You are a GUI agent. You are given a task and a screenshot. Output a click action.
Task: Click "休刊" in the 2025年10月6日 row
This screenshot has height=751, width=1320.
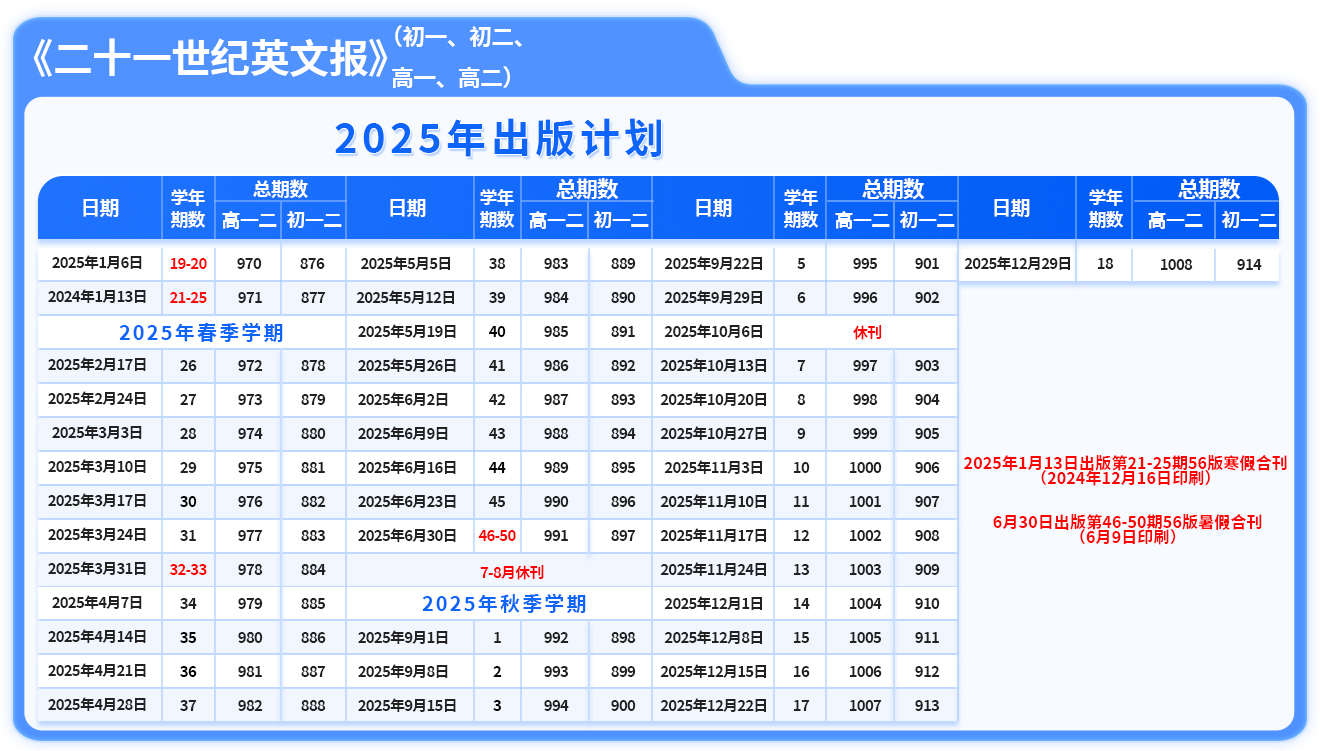pyautogui.click(x=867, y=332)
